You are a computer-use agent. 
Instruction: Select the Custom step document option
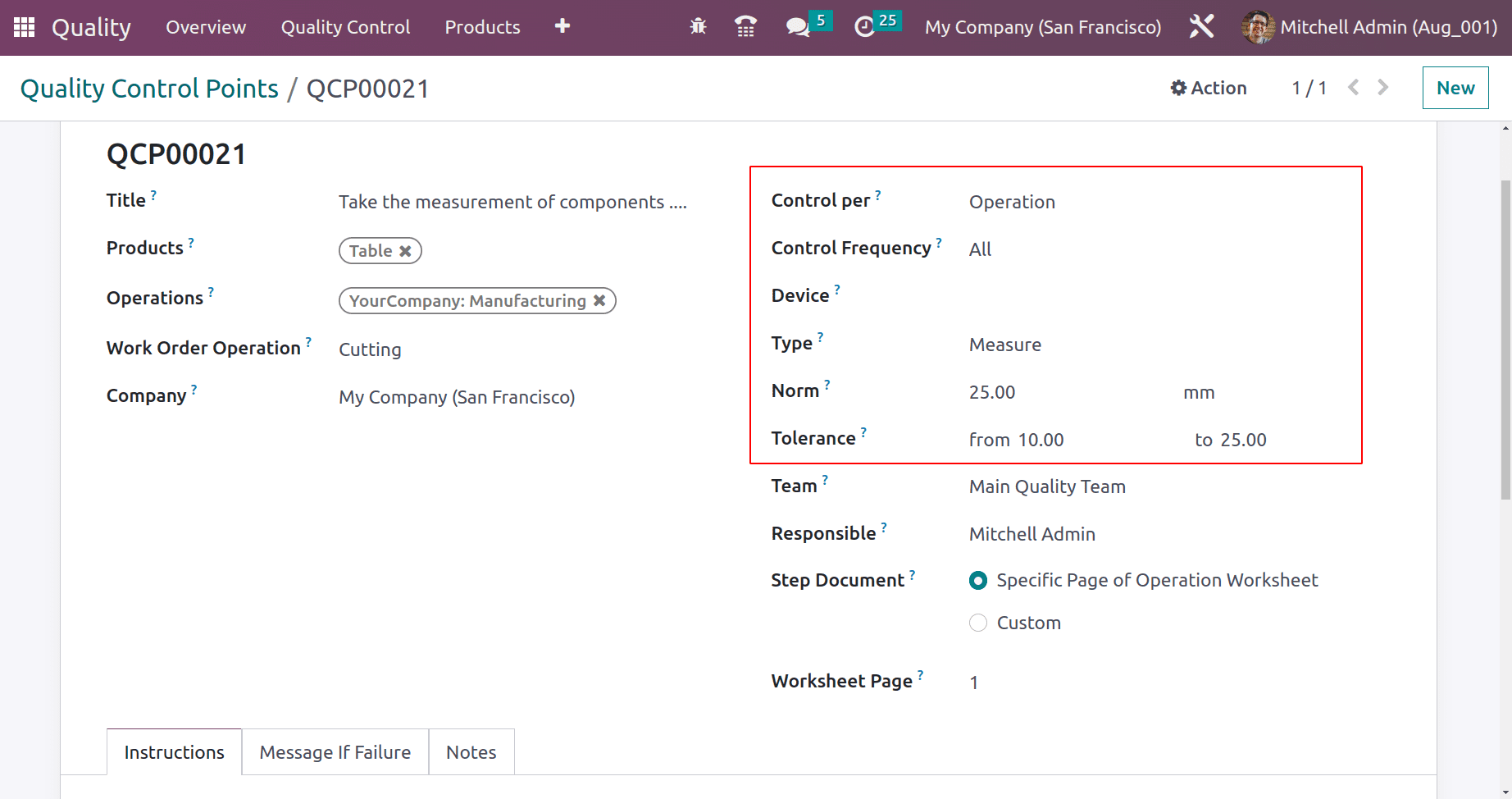pyautogui.click(x=978, y=623)
